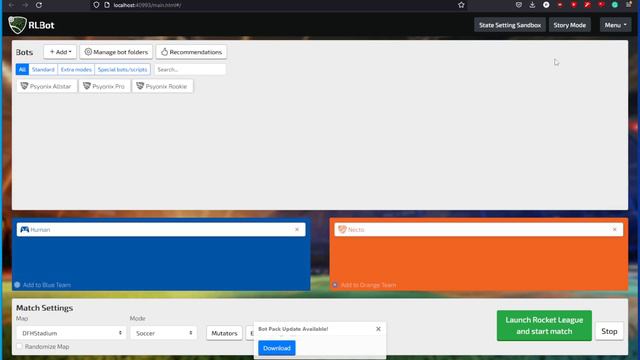Screen dimensions: 640x360
Task: Remove Necto from the Orange team
Action: [x=614, y=229]
